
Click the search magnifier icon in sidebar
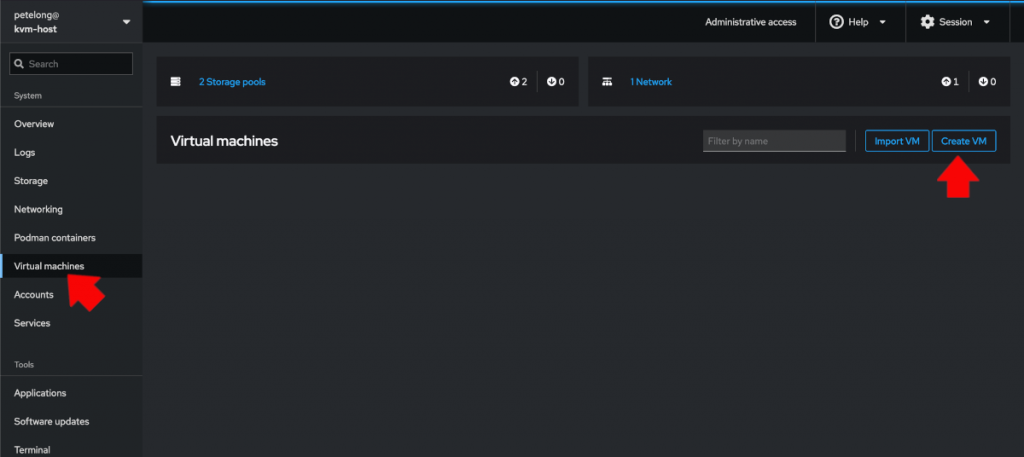click(x=19, y=64)
